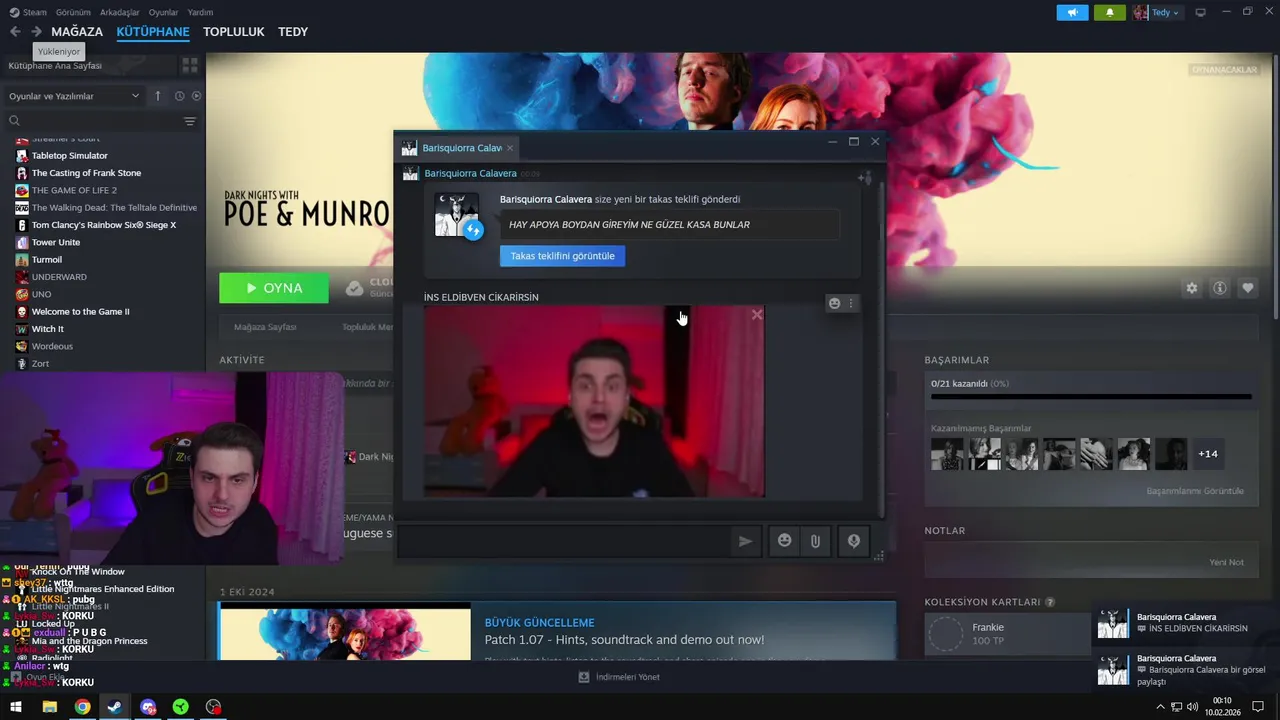Switch to the MAĞAZA tab

pos(77,32)
